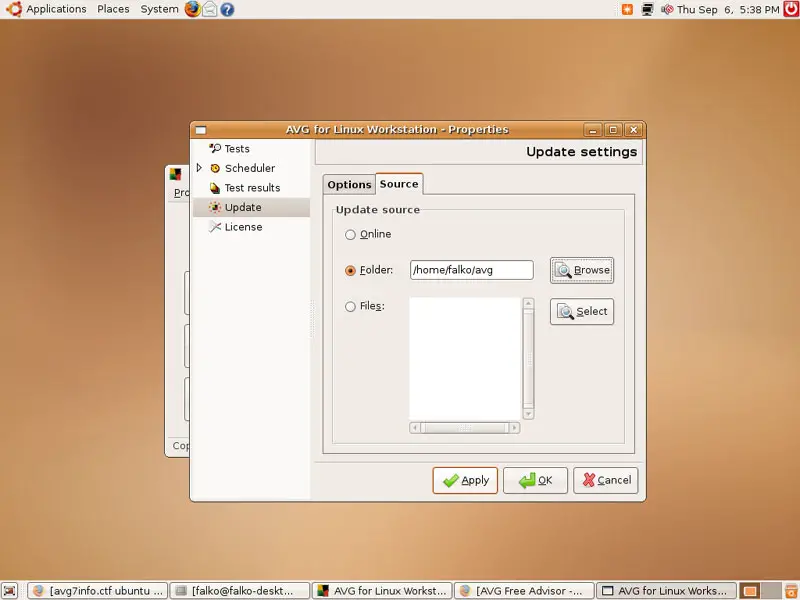Click the second workspace switcher square

coord(770,591)
